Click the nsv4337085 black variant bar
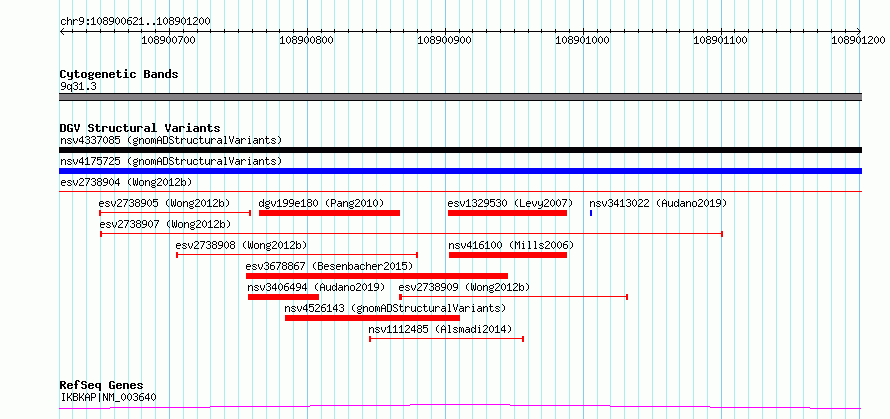The image size is (890, 419). 460,150
